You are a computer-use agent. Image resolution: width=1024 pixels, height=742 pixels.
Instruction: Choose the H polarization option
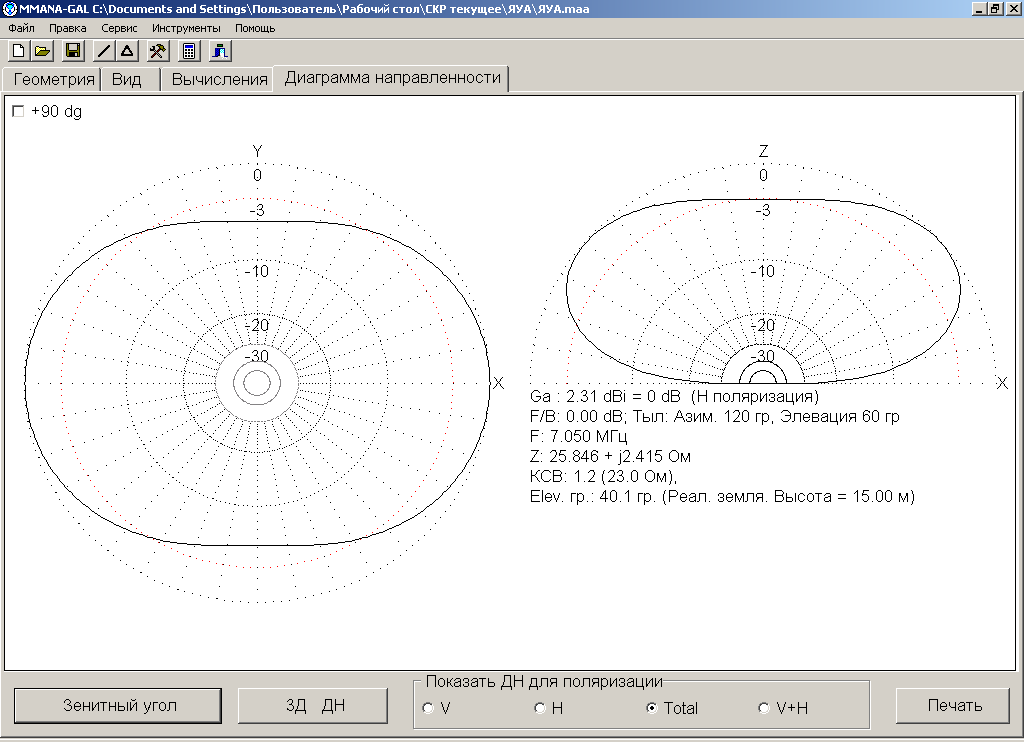click(539, 708)
